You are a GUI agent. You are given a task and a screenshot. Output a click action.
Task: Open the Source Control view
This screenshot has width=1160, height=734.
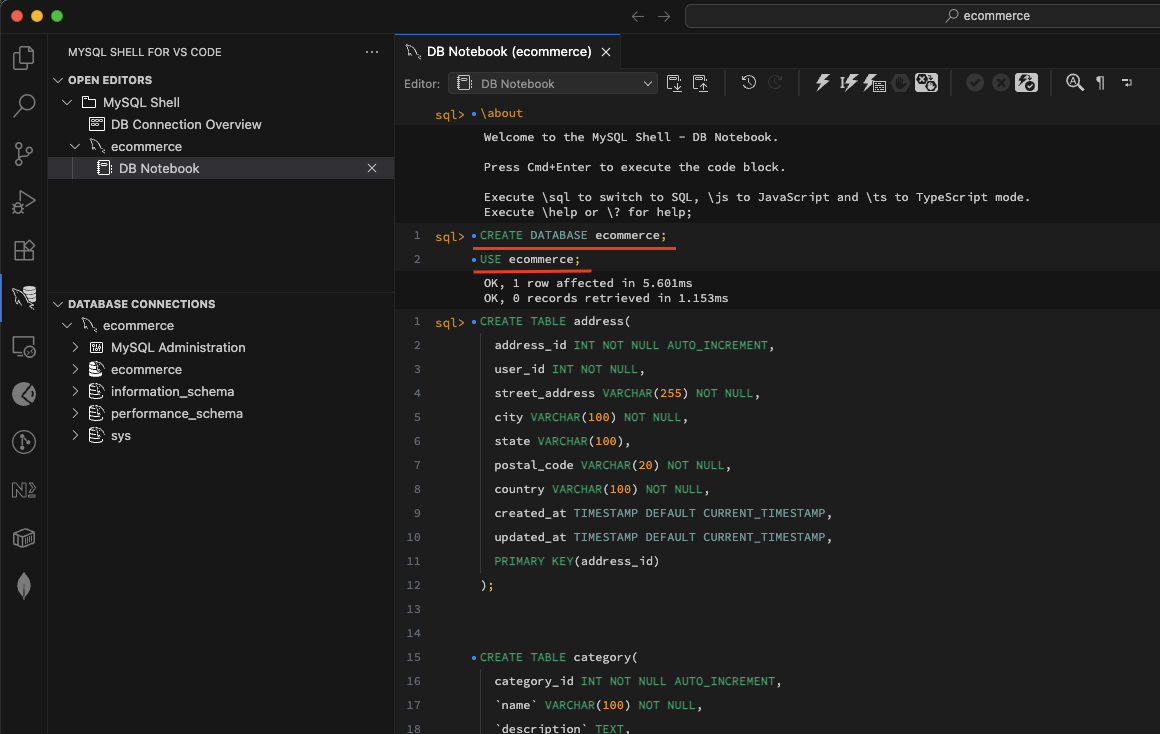click(x=24, y=153)
